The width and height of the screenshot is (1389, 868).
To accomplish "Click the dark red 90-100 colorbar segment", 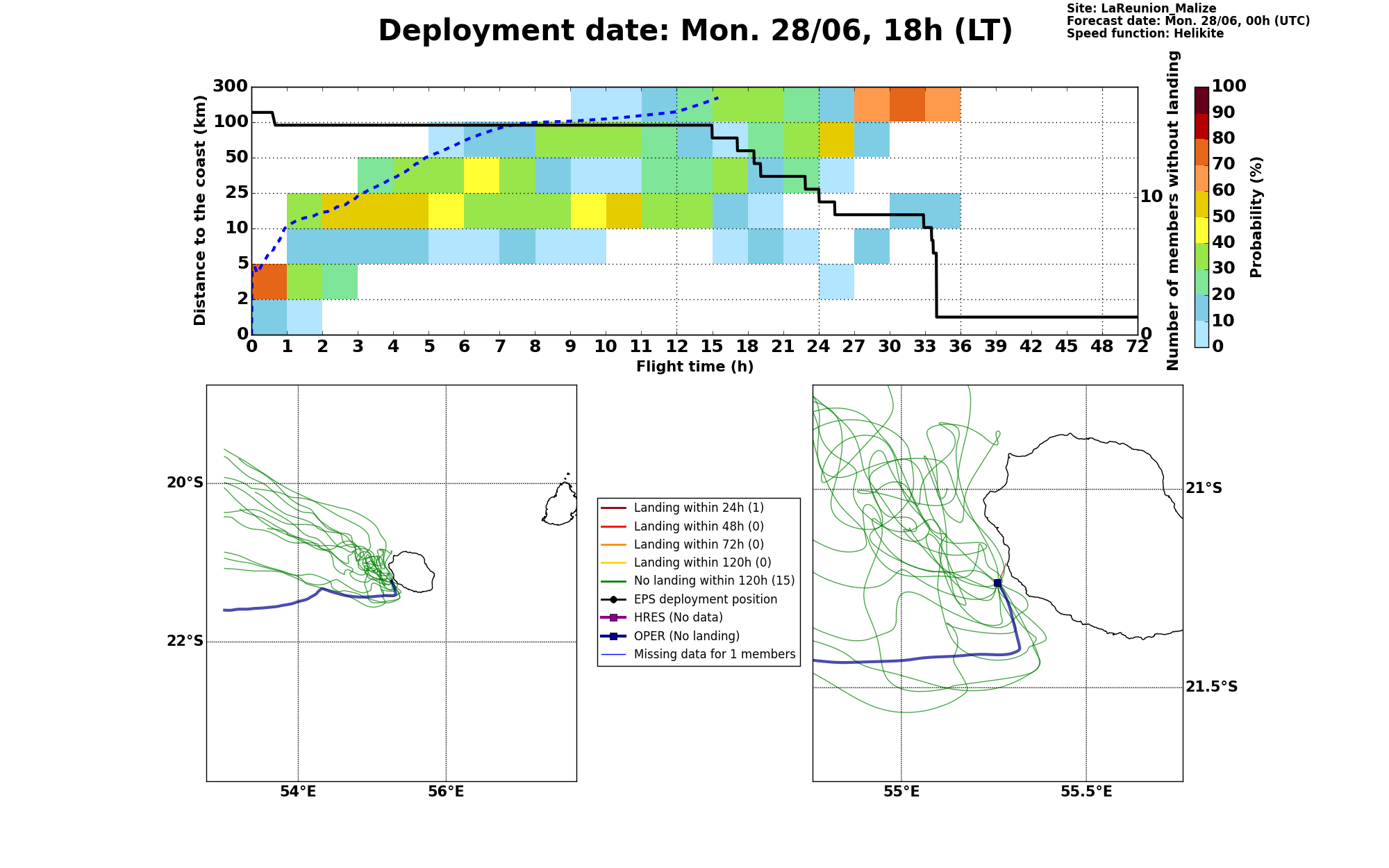I will 1201,100.
